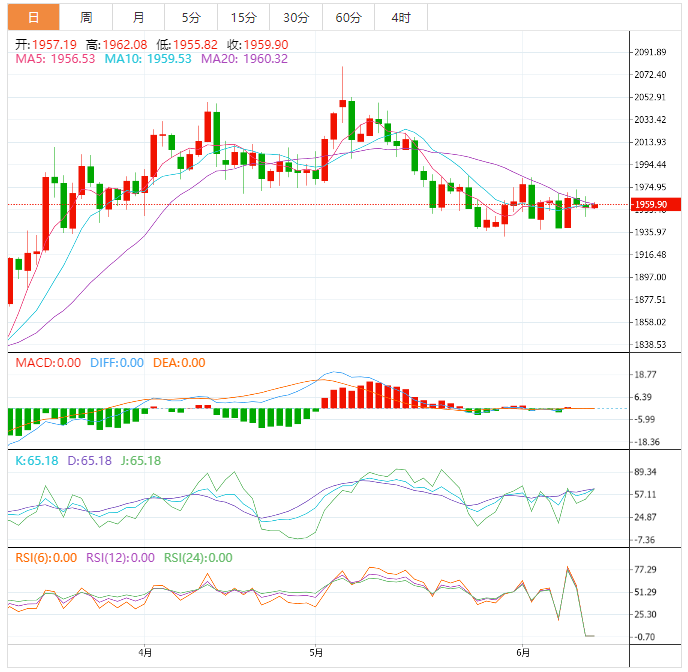688x672 pixels.
Task: Click the 5月 marker on the time axis
Action: 316,654
